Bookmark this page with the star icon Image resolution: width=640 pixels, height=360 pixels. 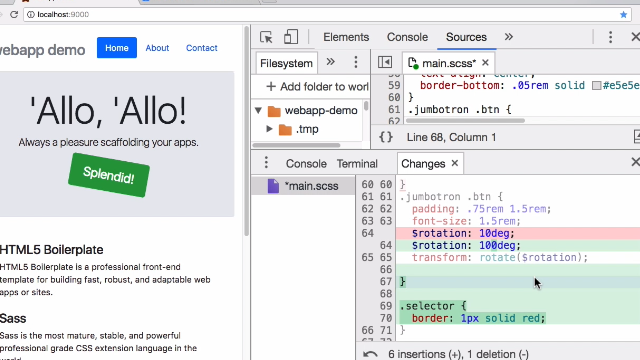coord(623,14)
